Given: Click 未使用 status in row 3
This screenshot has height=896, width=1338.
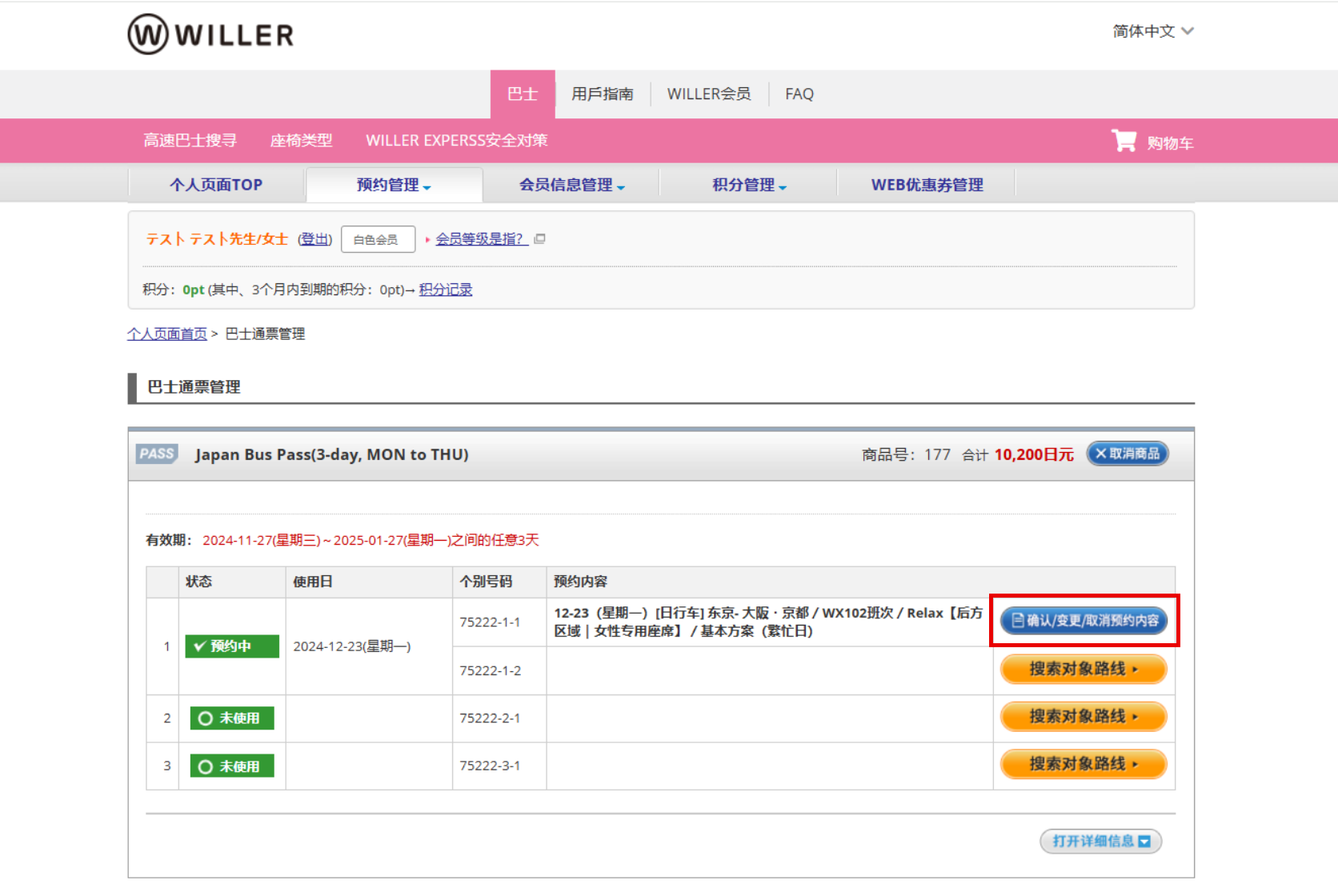Looking at the screenshot, I should (x=232, y=766).
